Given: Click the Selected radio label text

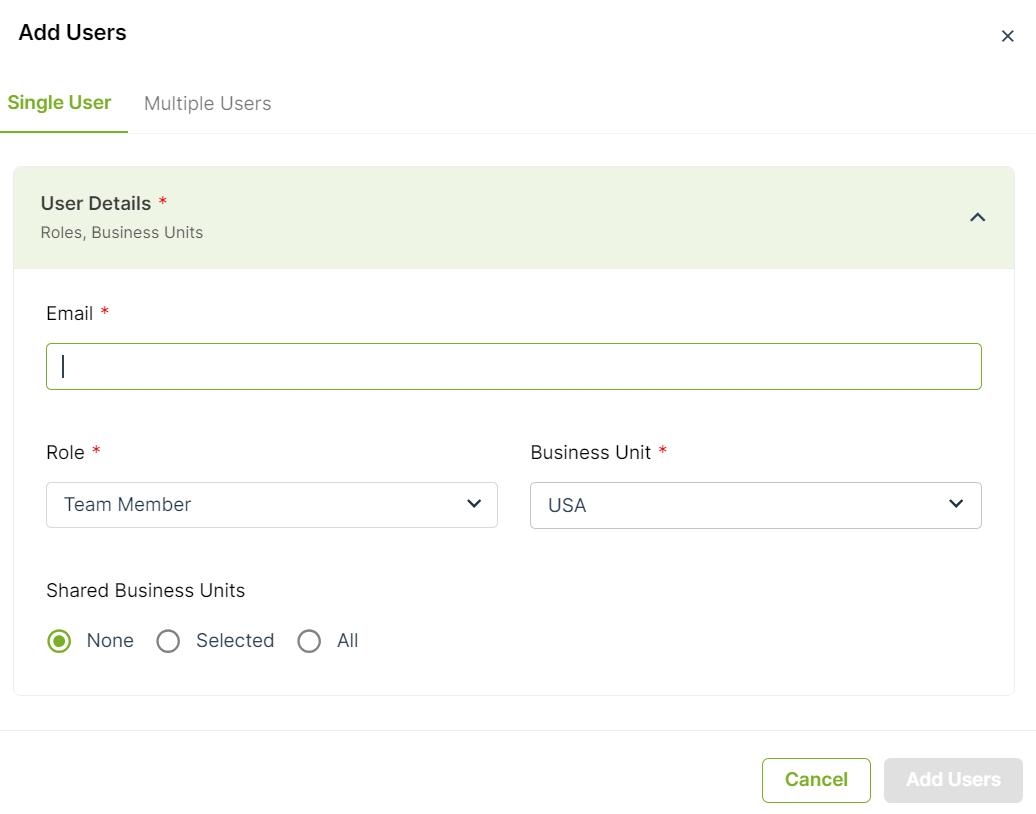Looking at the screenshot, I should 235,641.
